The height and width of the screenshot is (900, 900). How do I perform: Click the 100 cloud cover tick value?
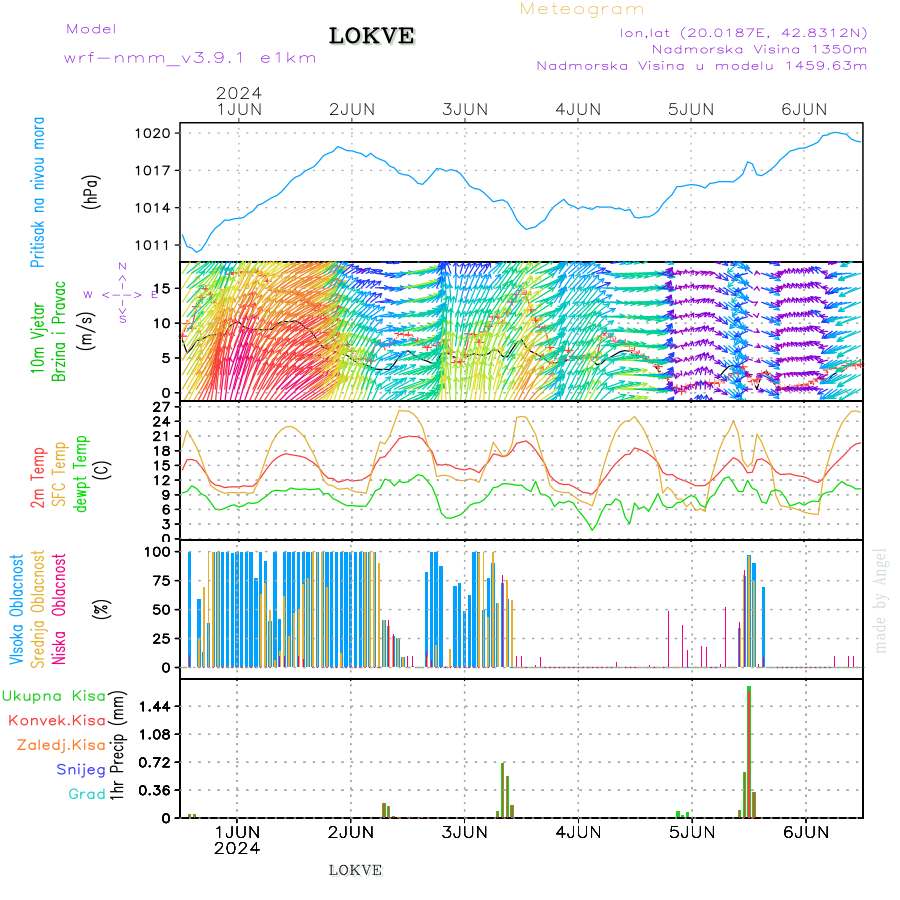pyautogui.click(x=157, y=552)
